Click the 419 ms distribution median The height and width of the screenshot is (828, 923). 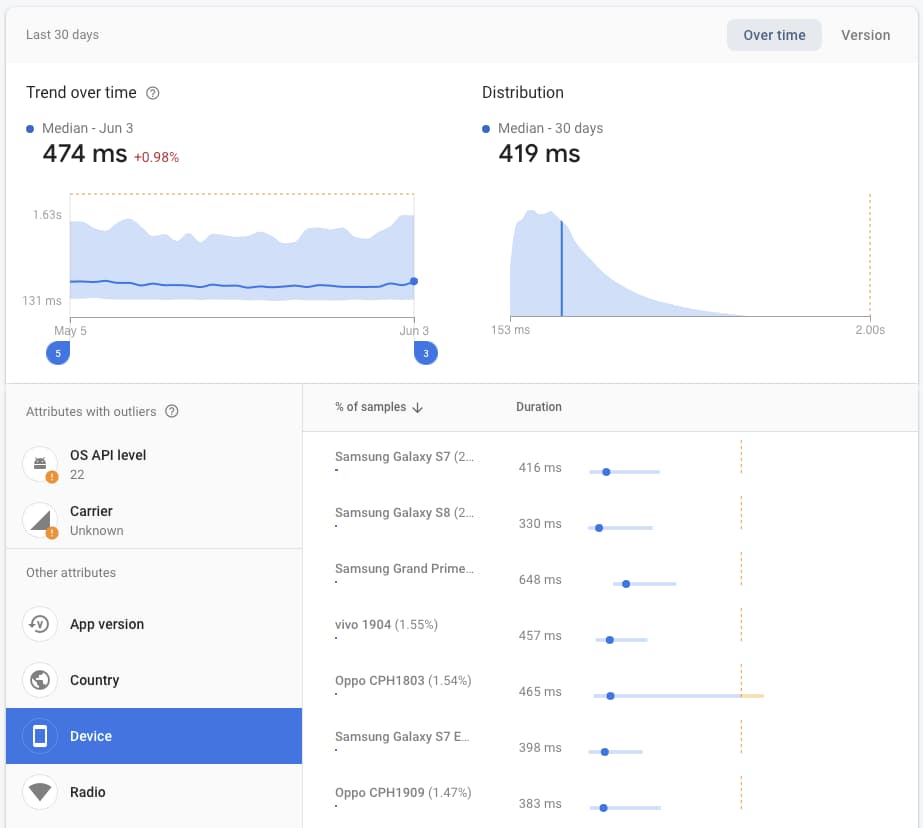[x=539, y=154]
